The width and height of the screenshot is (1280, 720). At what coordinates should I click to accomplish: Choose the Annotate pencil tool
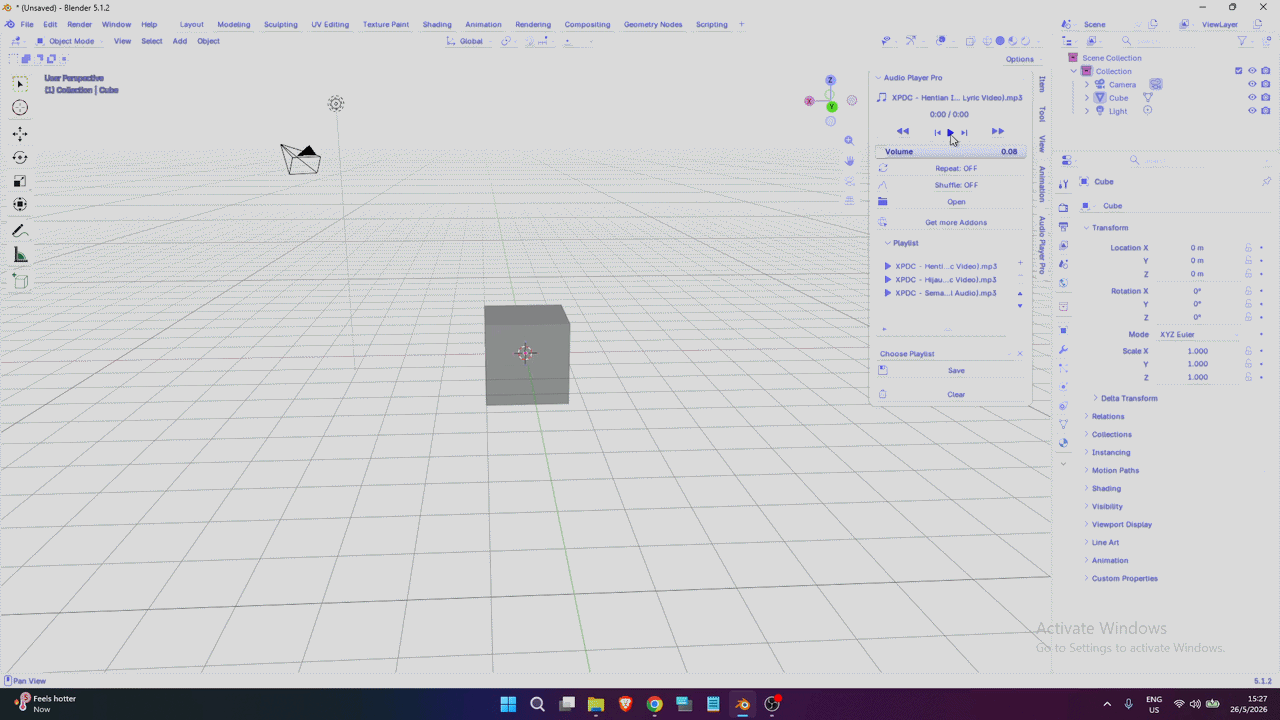coord(20,231)
